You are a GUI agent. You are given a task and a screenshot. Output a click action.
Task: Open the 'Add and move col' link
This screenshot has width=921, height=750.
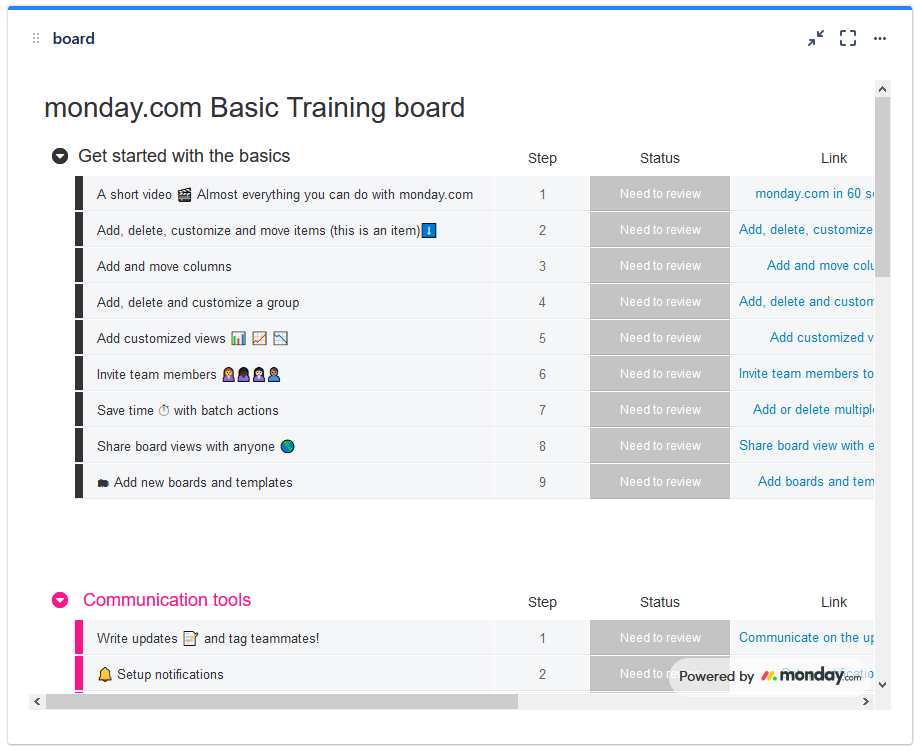(820, 265)
